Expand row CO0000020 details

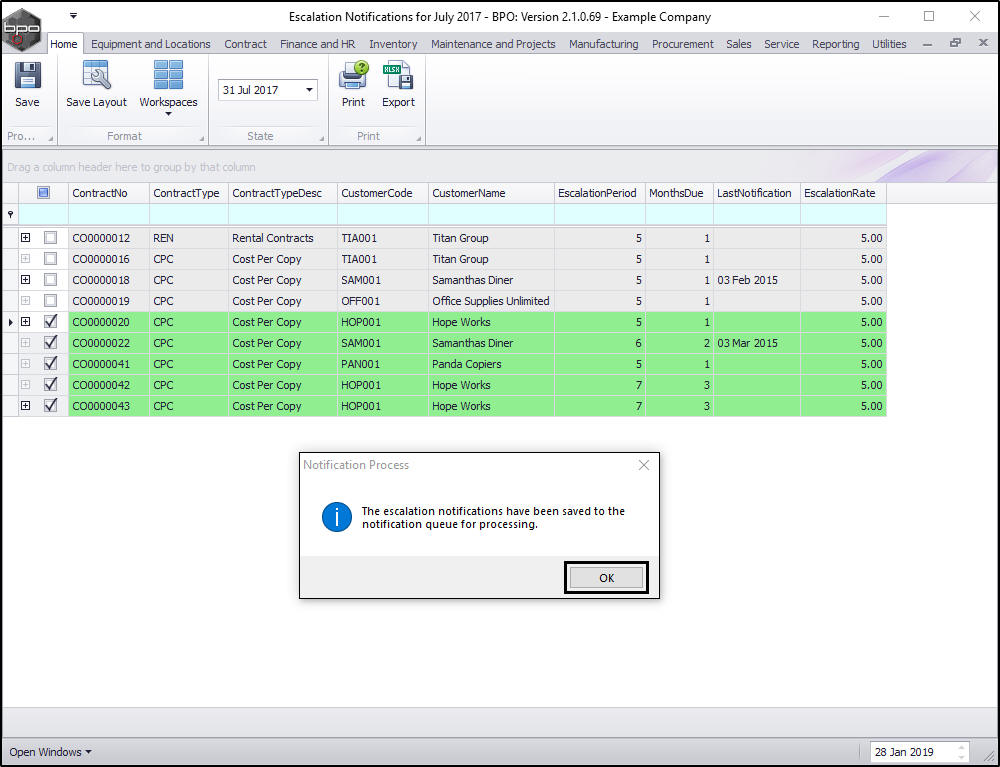26,322
